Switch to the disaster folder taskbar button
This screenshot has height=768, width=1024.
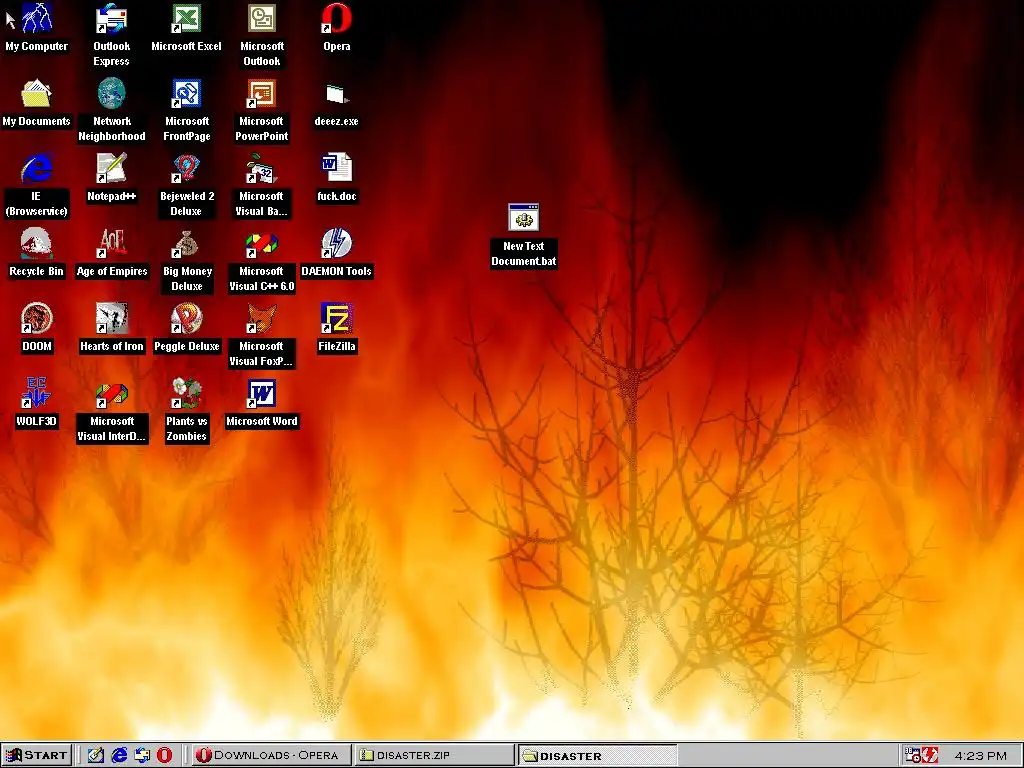pos(598,756)
